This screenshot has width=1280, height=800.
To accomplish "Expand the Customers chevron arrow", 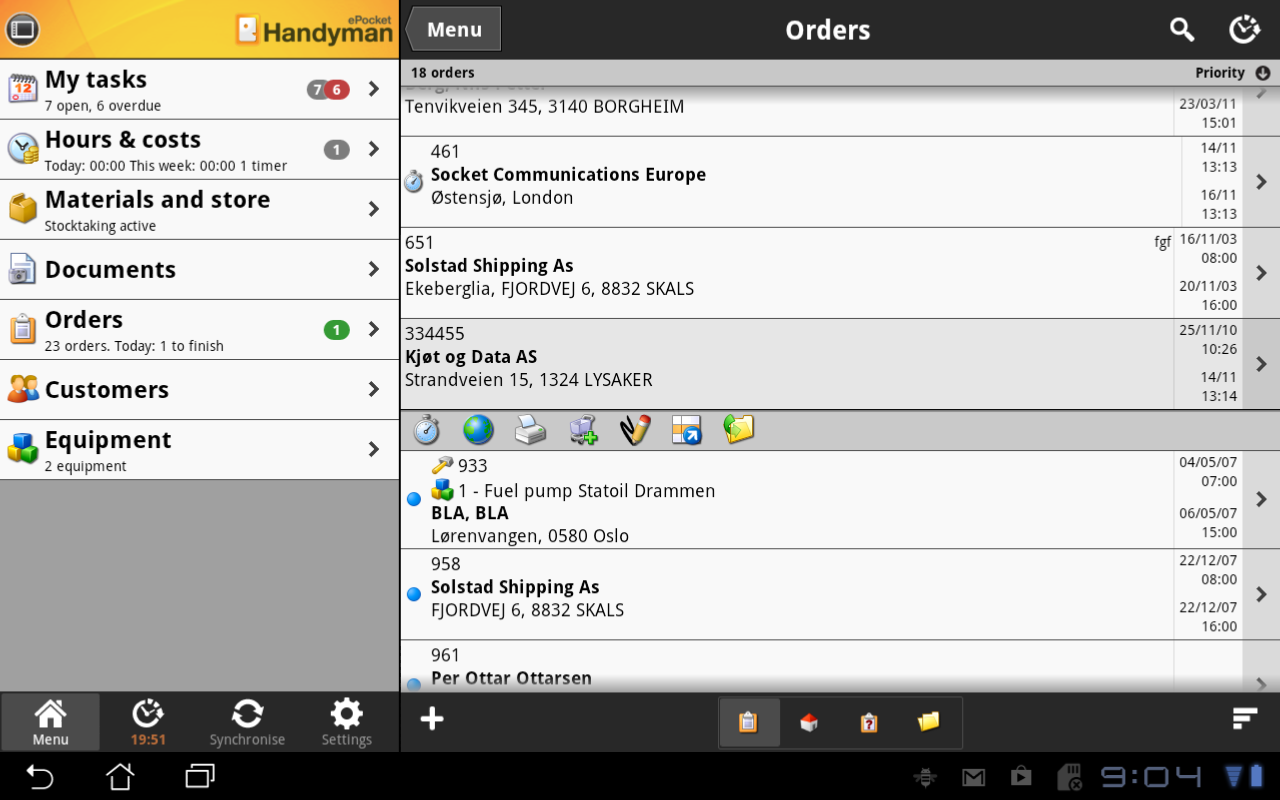I will point(374,389).
